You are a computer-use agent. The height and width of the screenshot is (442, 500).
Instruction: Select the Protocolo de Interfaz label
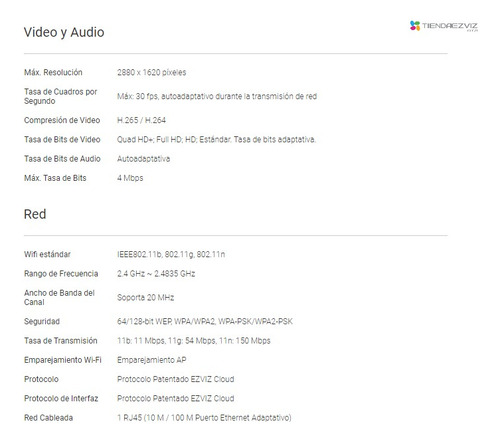pyautogui.click(x=61, y=399)
